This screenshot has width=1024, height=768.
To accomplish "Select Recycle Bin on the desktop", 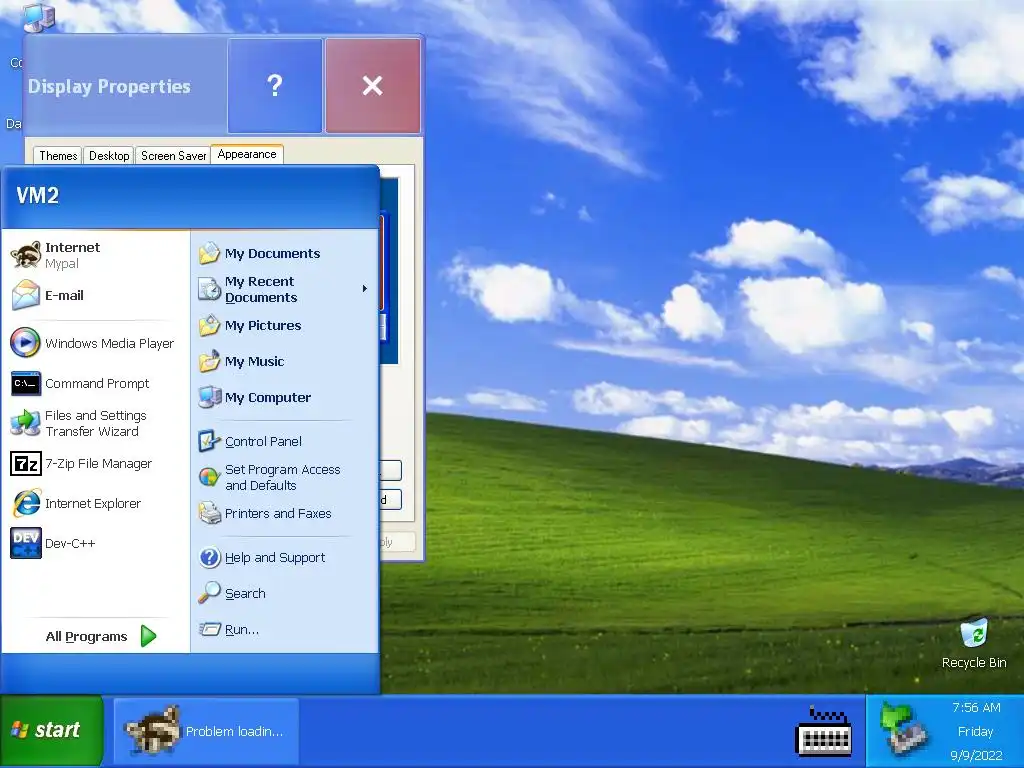I will pos(974,643).
